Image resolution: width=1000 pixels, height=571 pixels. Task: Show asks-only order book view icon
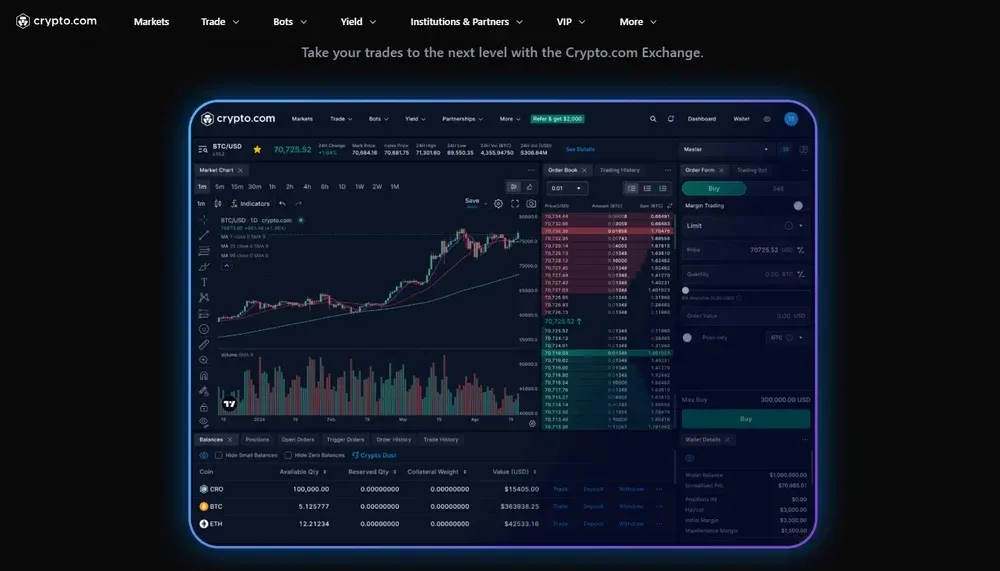[647, 188]
